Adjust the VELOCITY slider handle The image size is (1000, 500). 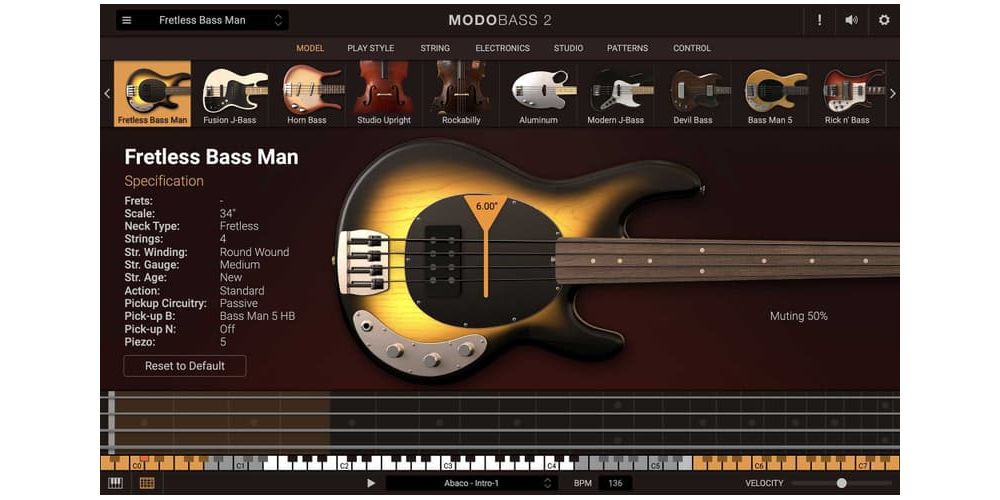[x=842, y=483]
